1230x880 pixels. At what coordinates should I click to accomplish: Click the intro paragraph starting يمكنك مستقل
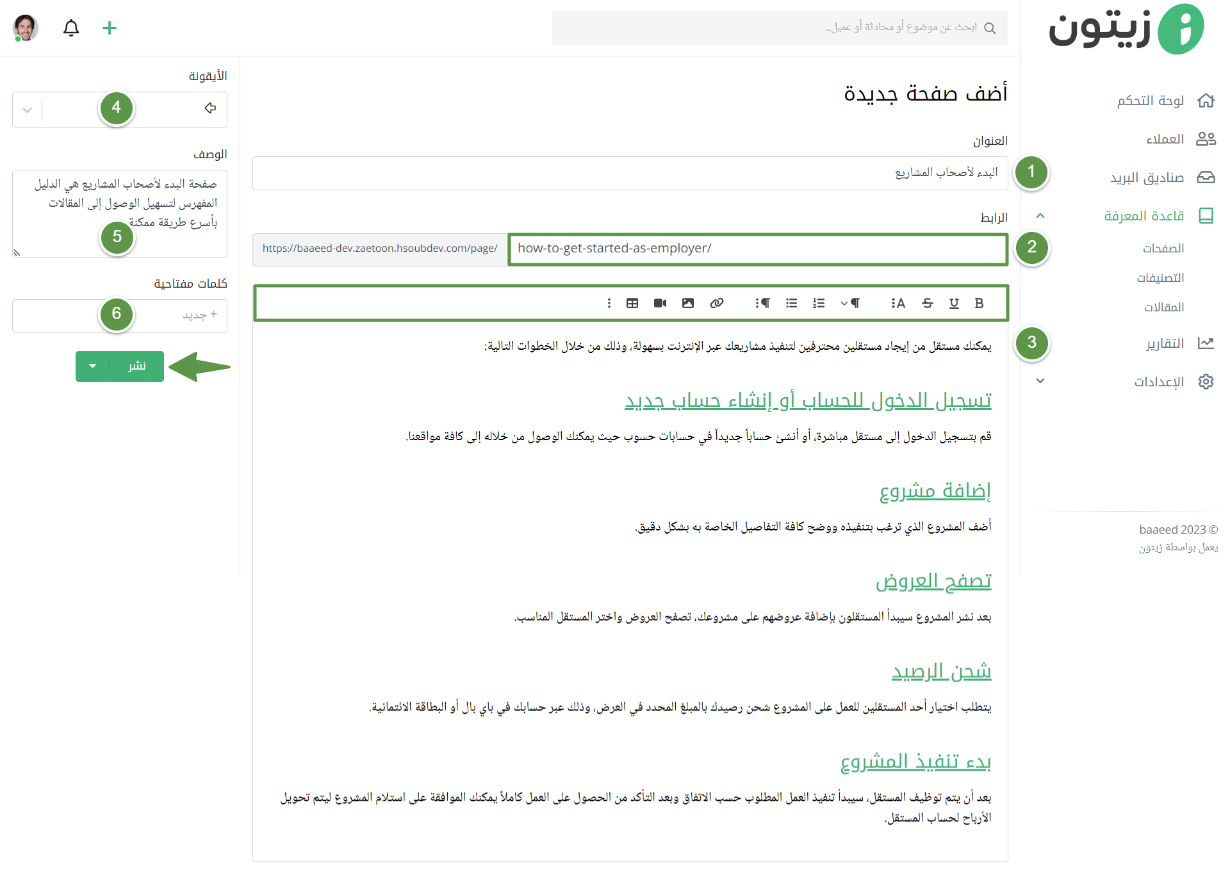click(738, 346)
